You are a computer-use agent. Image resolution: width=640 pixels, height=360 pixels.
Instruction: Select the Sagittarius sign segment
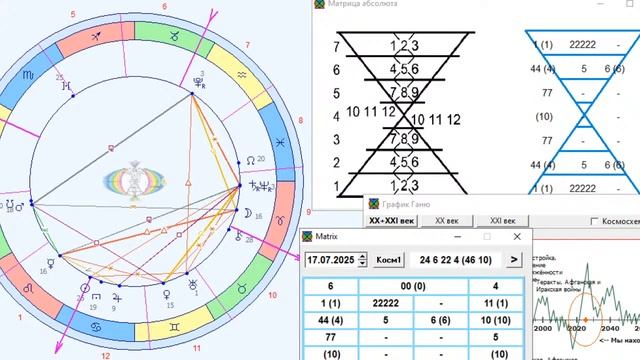tap(96, 37)
